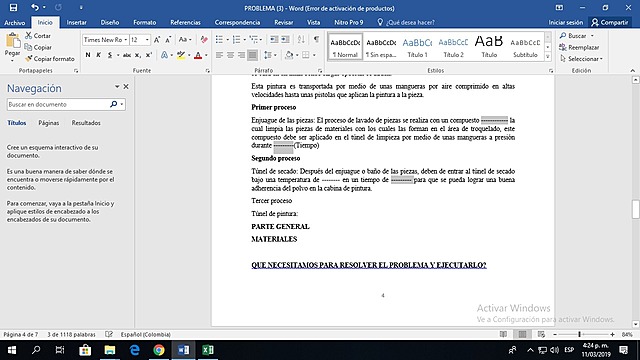Image resolution: width=640 pixels, height=360 pixels.
Task: Open the Diseño tab
Action: pos(110,22)
